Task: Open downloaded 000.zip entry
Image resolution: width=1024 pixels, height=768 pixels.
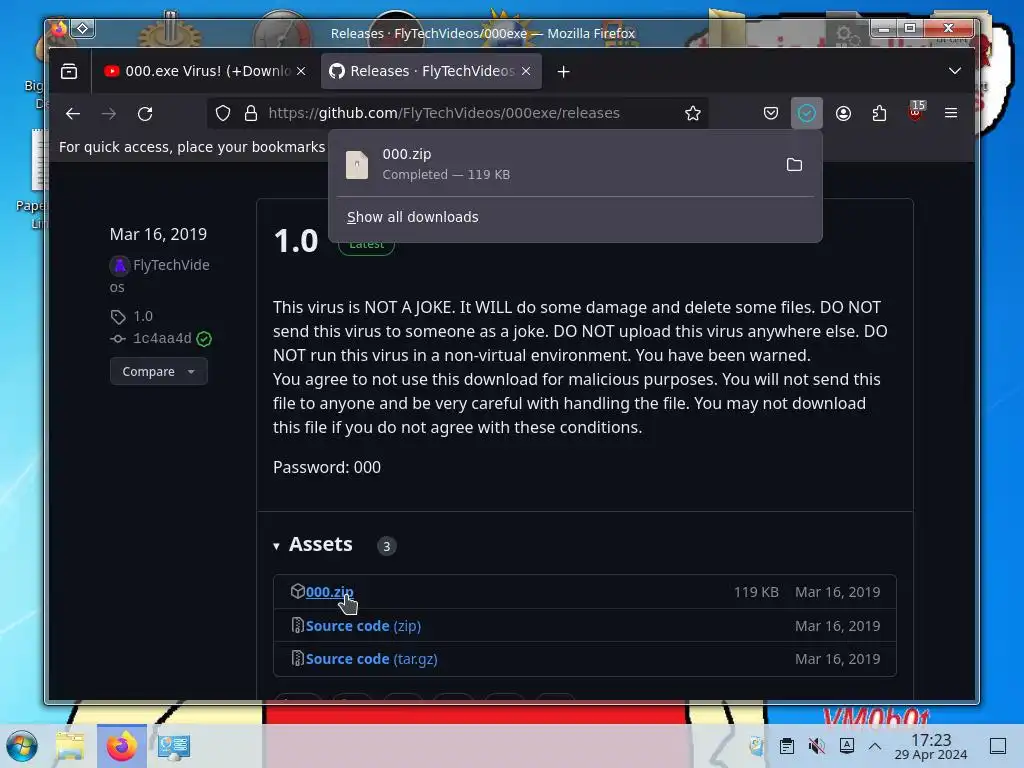Action: click(x=555, y=164)
